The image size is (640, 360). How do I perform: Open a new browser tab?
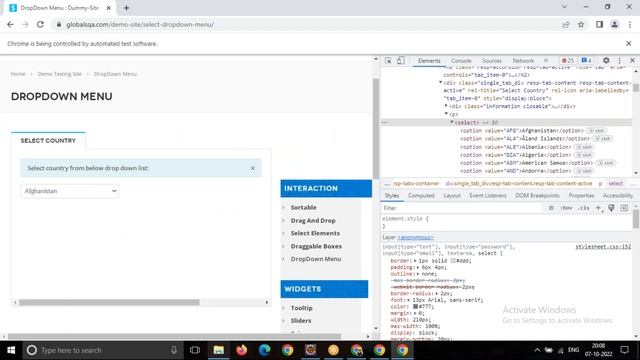[x=126, y=8]
